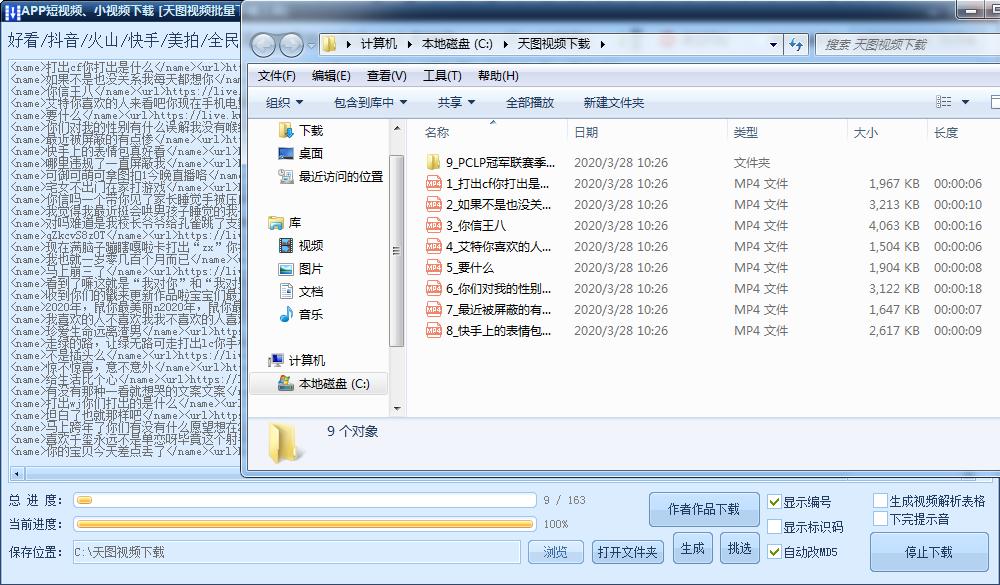Image resolution: width=1000 pixels, height=585 pixels.
Task: Sort by the 日期 column header
Action: 586,133
